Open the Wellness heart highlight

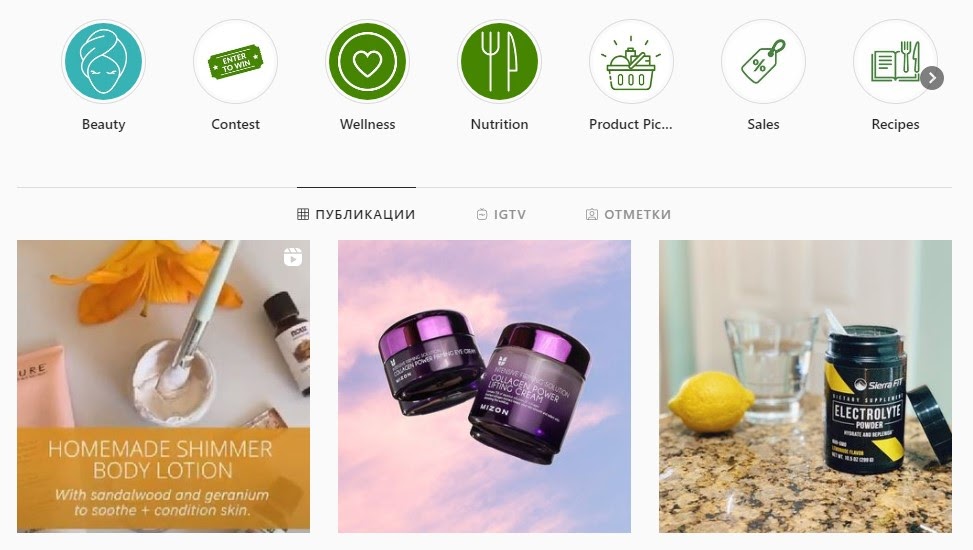click(x=367, y=61)
